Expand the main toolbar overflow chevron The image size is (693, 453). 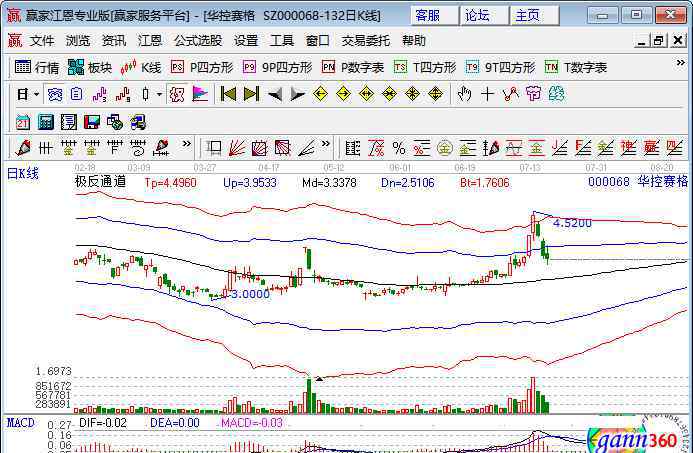(x=681, y=63)
